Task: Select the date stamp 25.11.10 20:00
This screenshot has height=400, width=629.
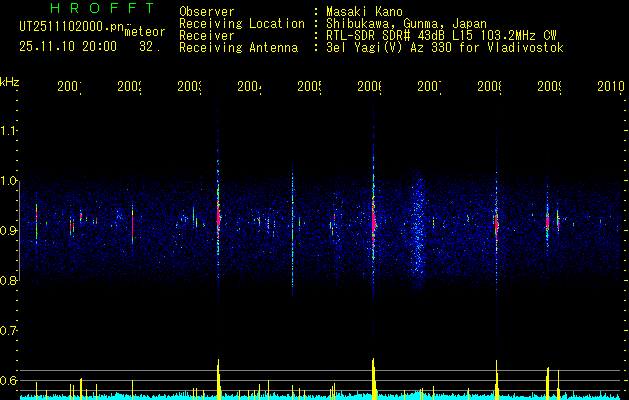Action: [x=68, y=47]
